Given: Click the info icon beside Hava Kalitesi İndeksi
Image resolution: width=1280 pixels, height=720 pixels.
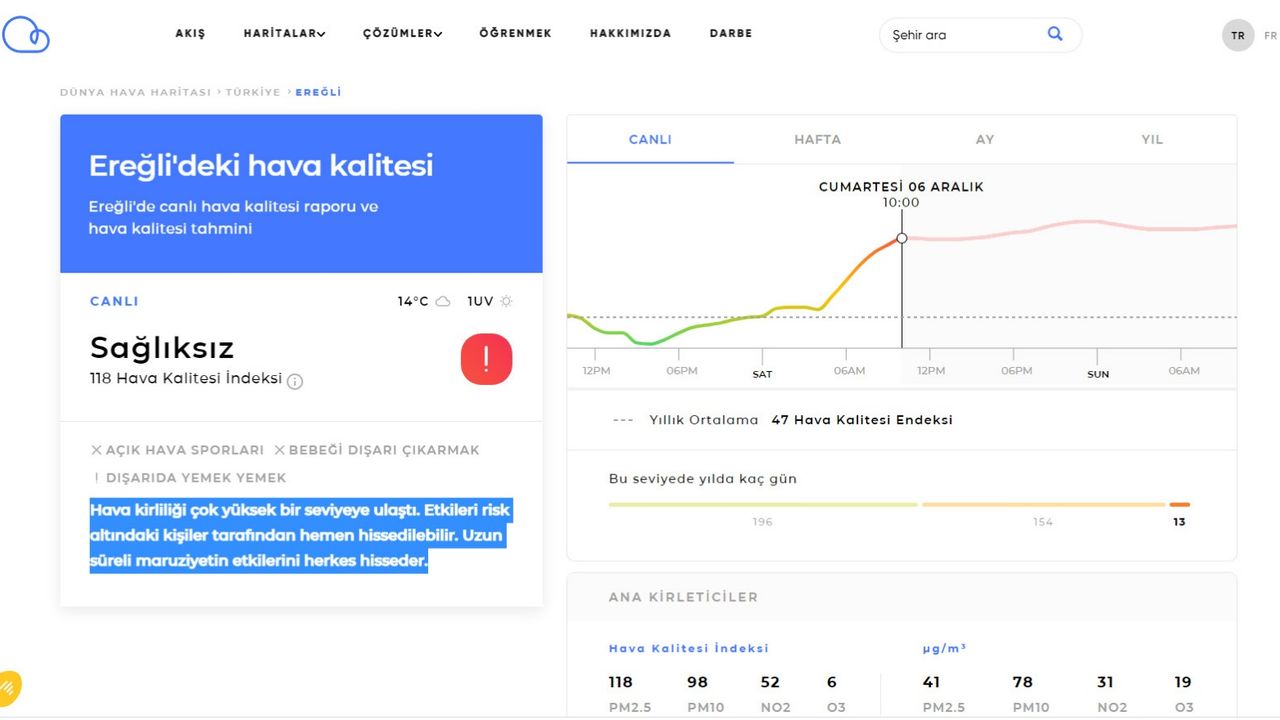Looking at the screenshot, I should pos(295,381).
